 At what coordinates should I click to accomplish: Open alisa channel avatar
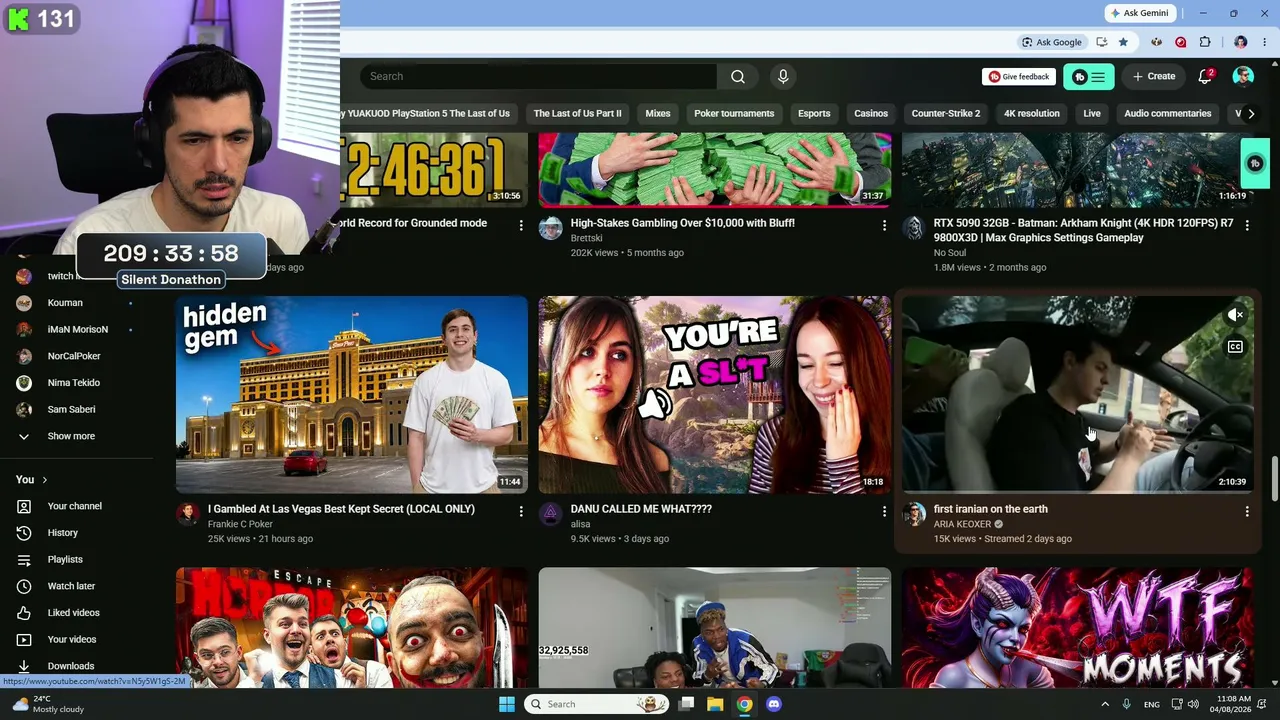pyautogui.click(x=551, y=514)
